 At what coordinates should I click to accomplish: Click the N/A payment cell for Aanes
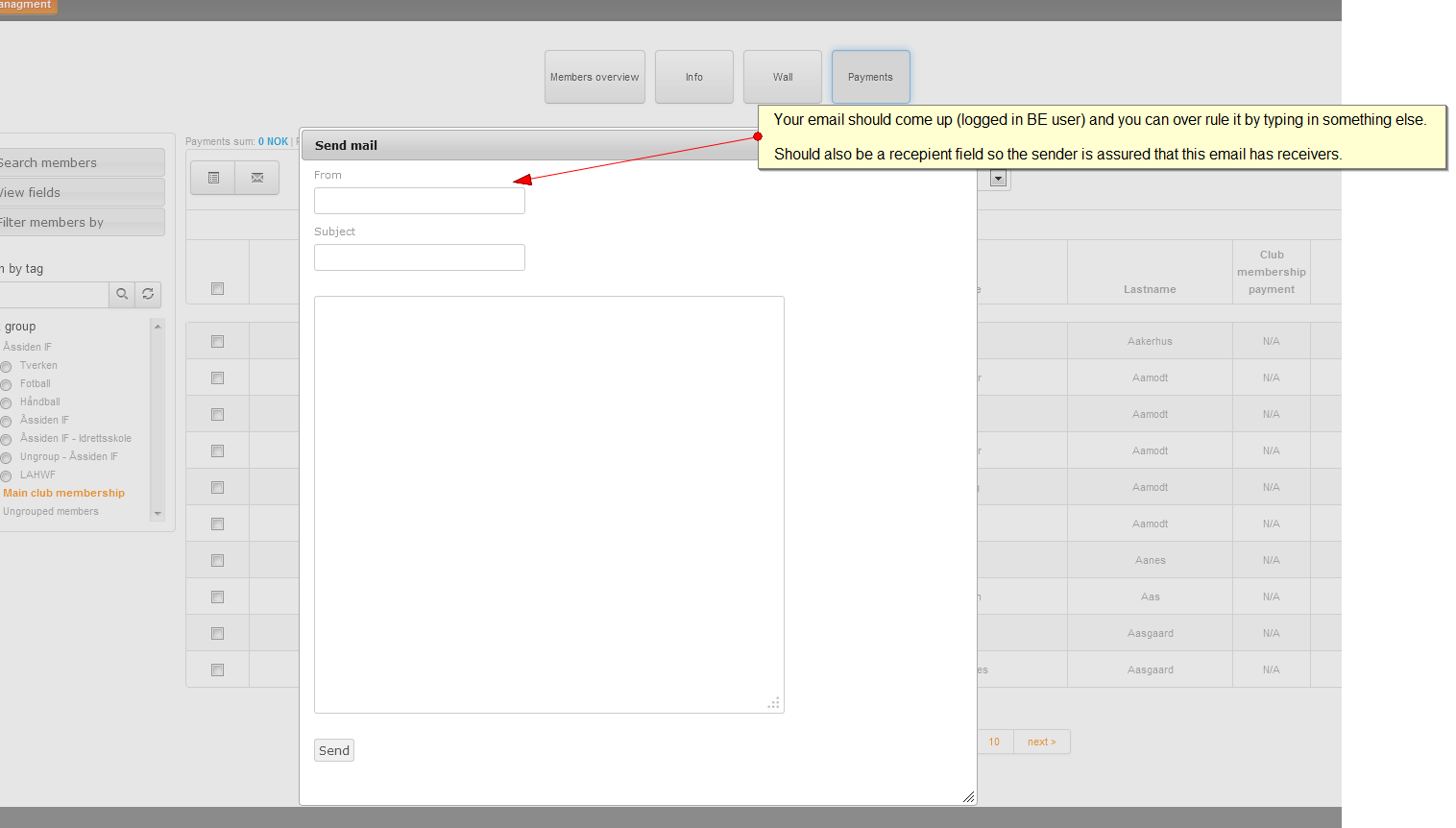point(1272,560)
